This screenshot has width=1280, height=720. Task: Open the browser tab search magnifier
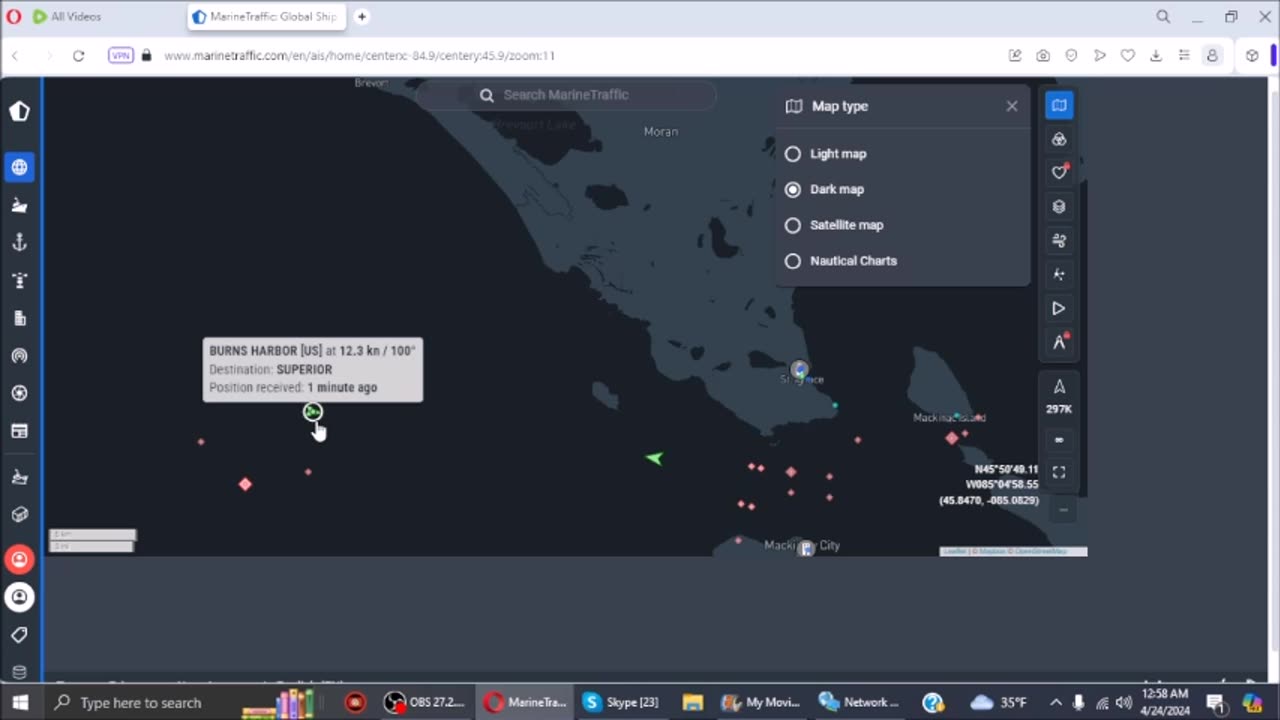[1163, 17]
